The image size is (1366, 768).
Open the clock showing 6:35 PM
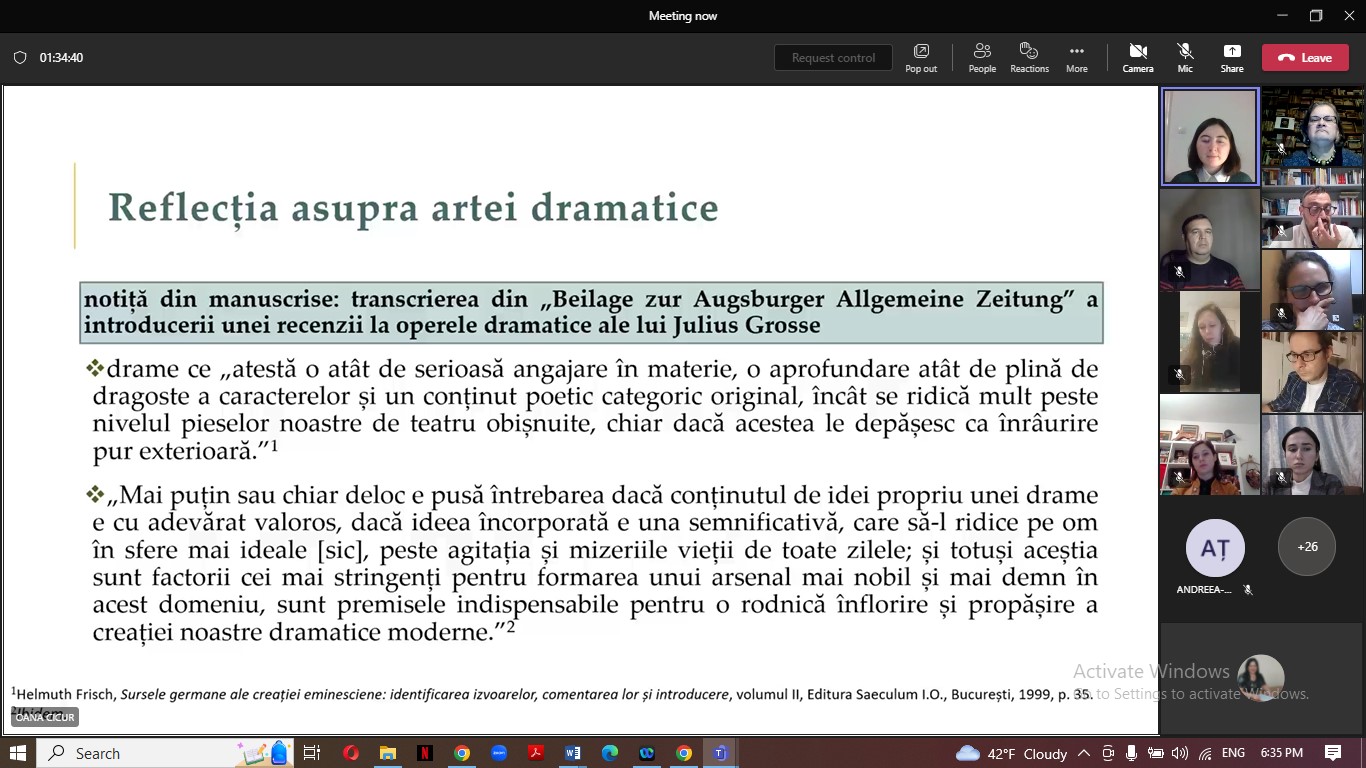(1281, 754)
